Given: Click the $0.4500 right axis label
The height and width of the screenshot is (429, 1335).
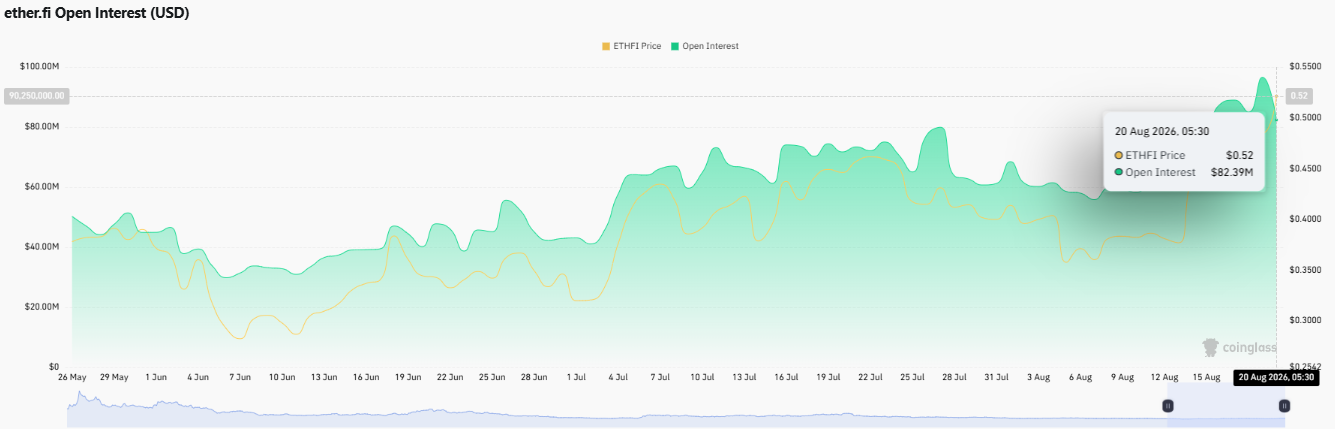Looking at the screenshot, I should 1304,168.
